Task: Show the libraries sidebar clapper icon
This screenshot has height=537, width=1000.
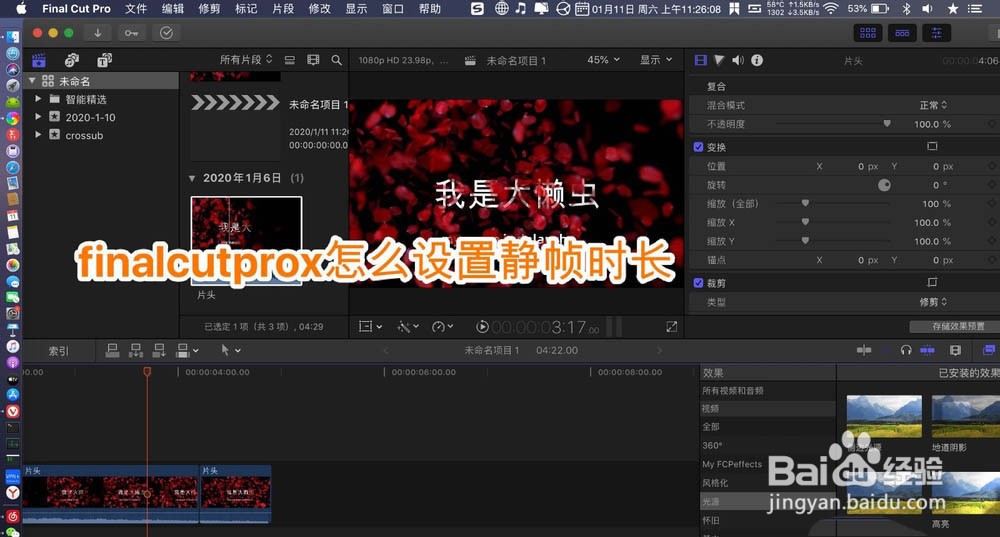Action: point(39,60)
